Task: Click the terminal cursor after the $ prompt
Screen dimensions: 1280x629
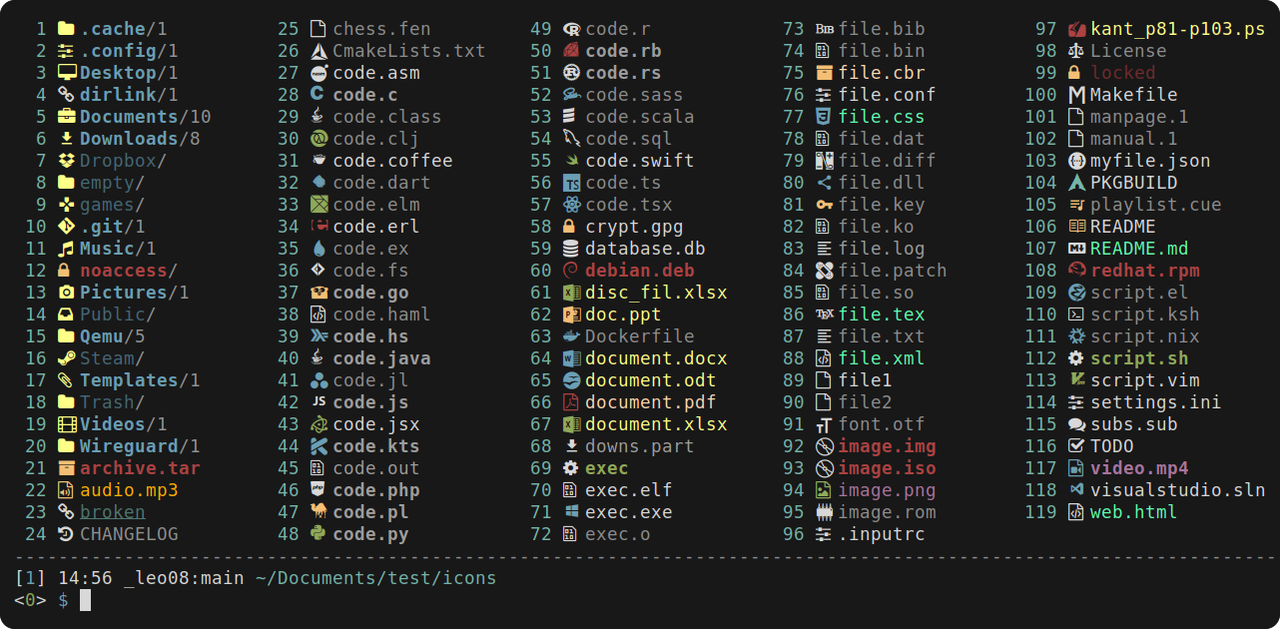Action: (86, 600)
